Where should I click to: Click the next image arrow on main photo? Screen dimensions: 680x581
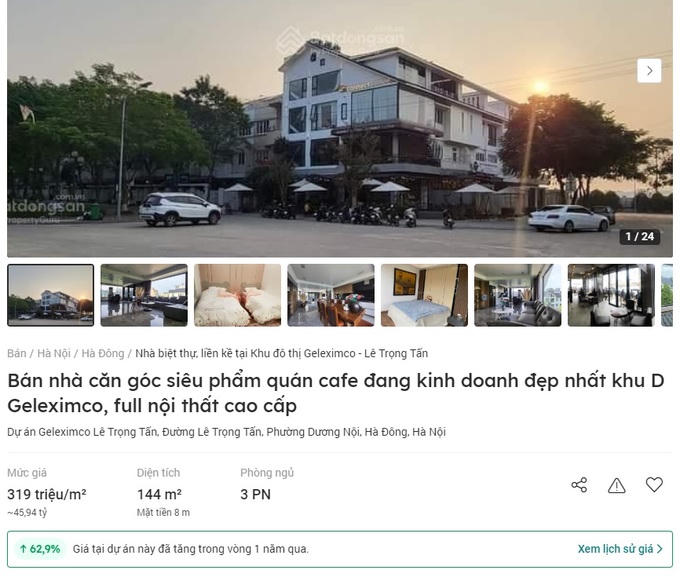pyautogui.click(x=649, y=70)
